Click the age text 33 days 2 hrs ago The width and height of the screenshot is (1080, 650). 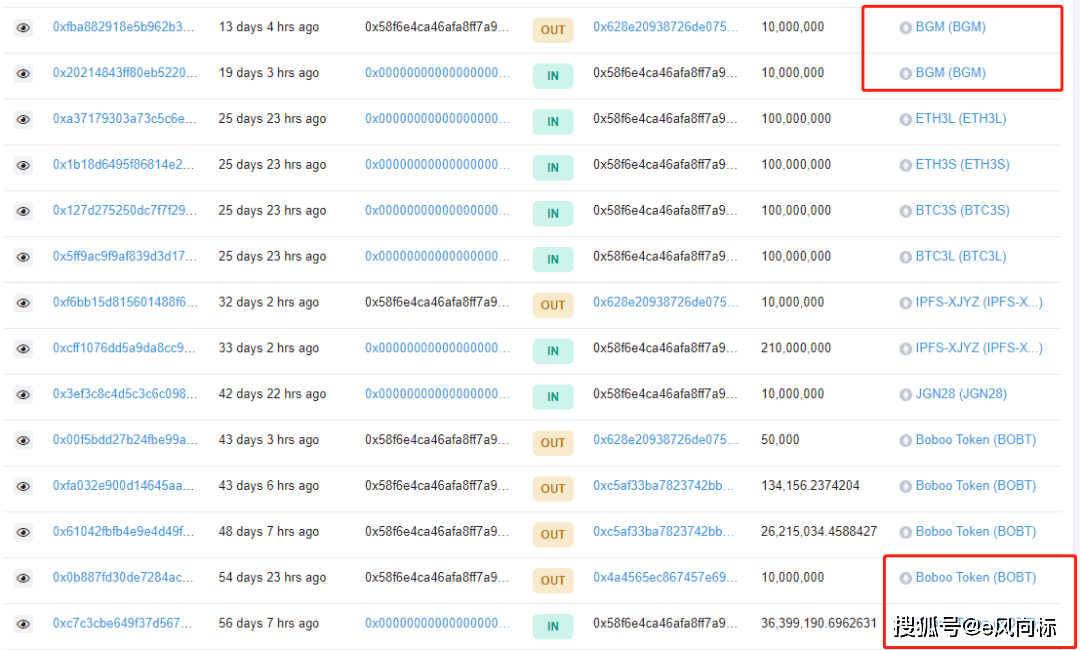tap(269, 348)
